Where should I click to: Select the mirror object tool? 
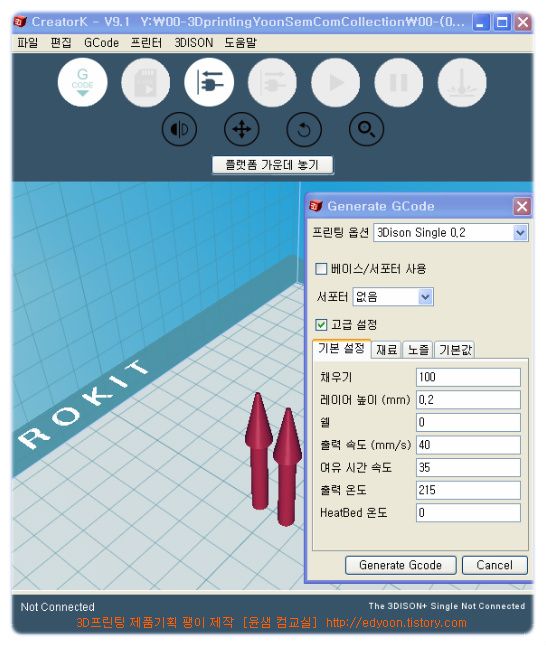click(179, 129)
